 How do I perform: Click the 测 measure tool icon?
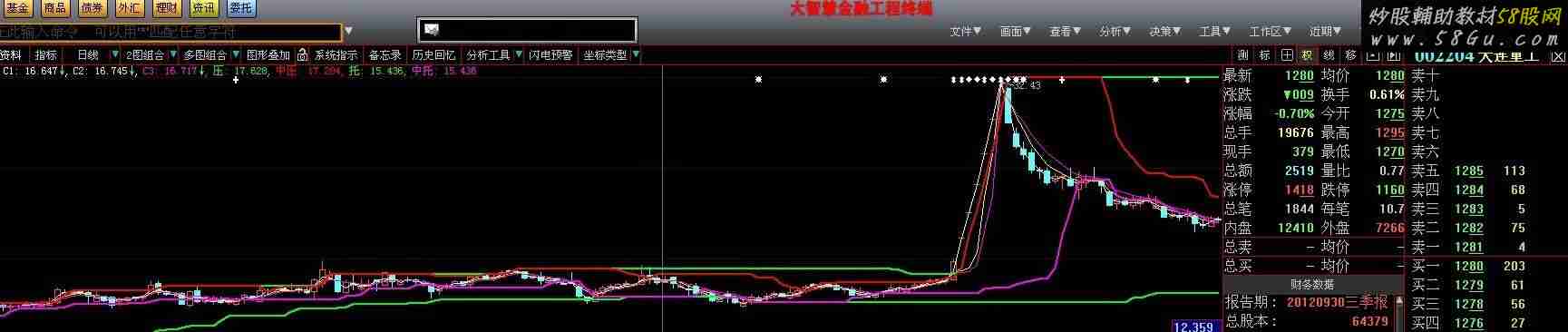(x=1243, y=55)
